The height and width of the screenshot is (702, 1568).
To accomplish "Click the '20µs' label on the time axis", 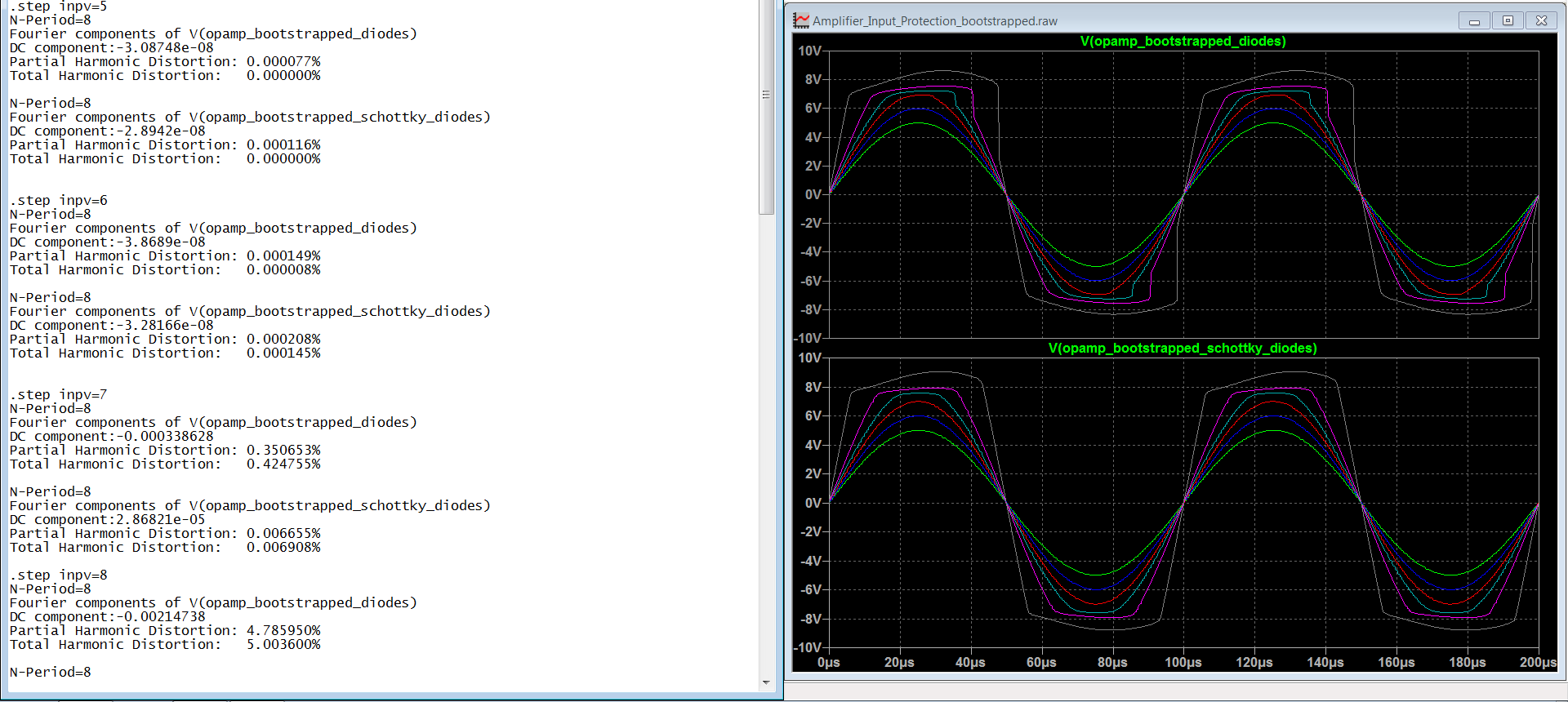I will point(899,662).
